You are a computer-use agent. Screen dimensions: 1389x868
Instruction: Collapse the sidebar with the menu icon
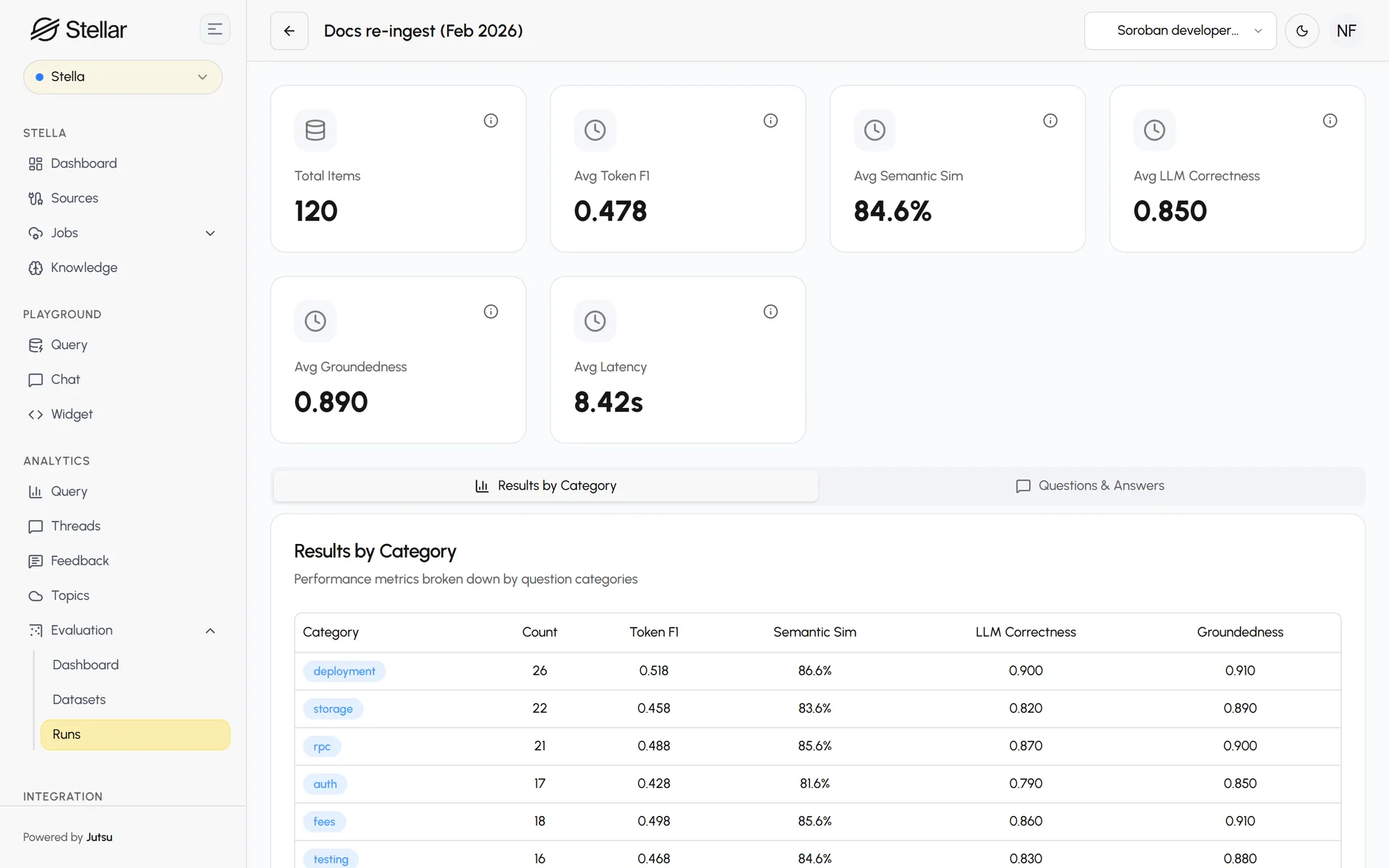[x=215, y=30]
